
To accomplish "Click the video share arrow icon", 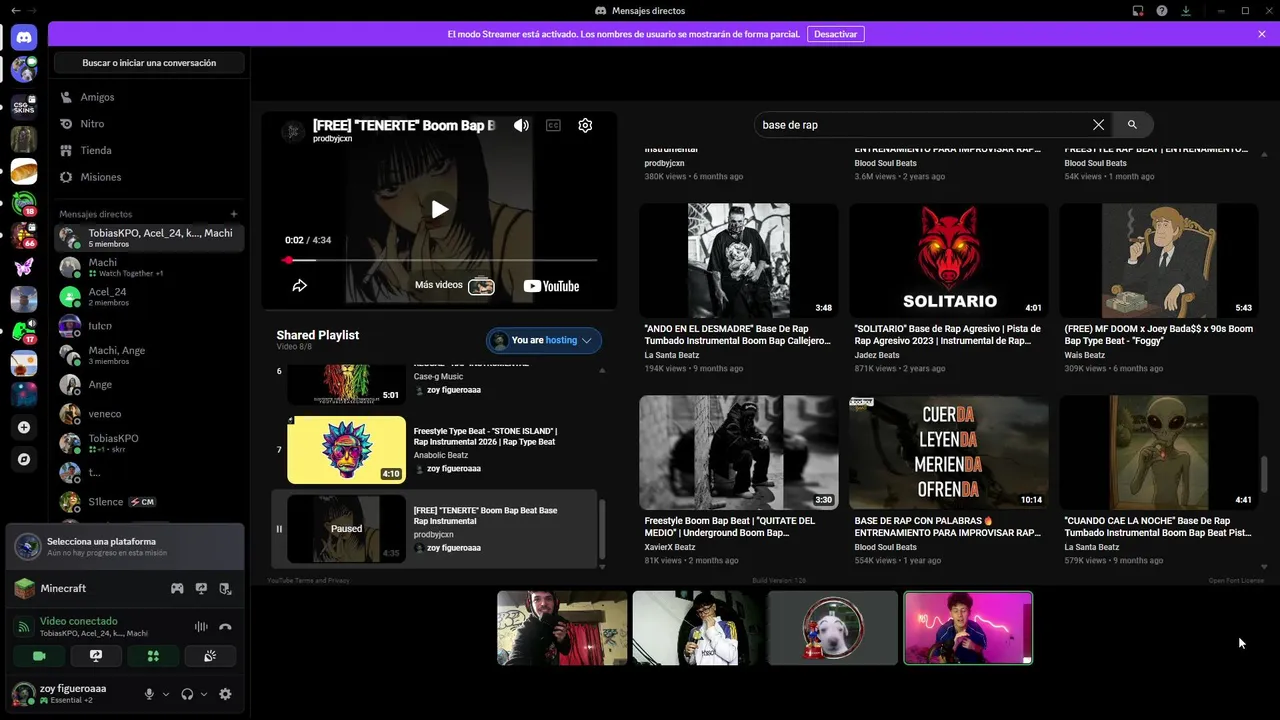I will pos(299,286).
